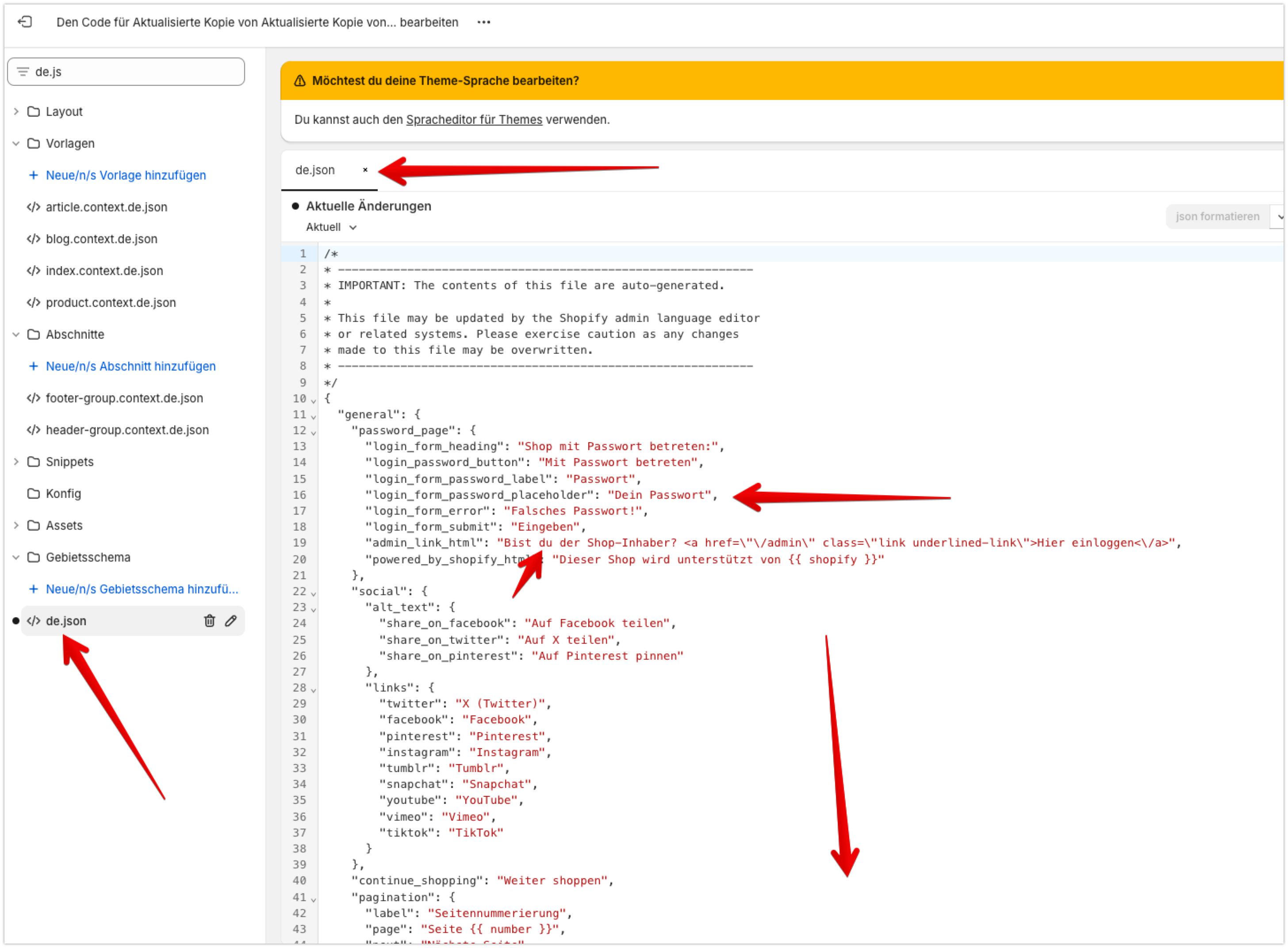Close the de.json tab
Screen dimensions: 1288x948
[x=365, y=170]
